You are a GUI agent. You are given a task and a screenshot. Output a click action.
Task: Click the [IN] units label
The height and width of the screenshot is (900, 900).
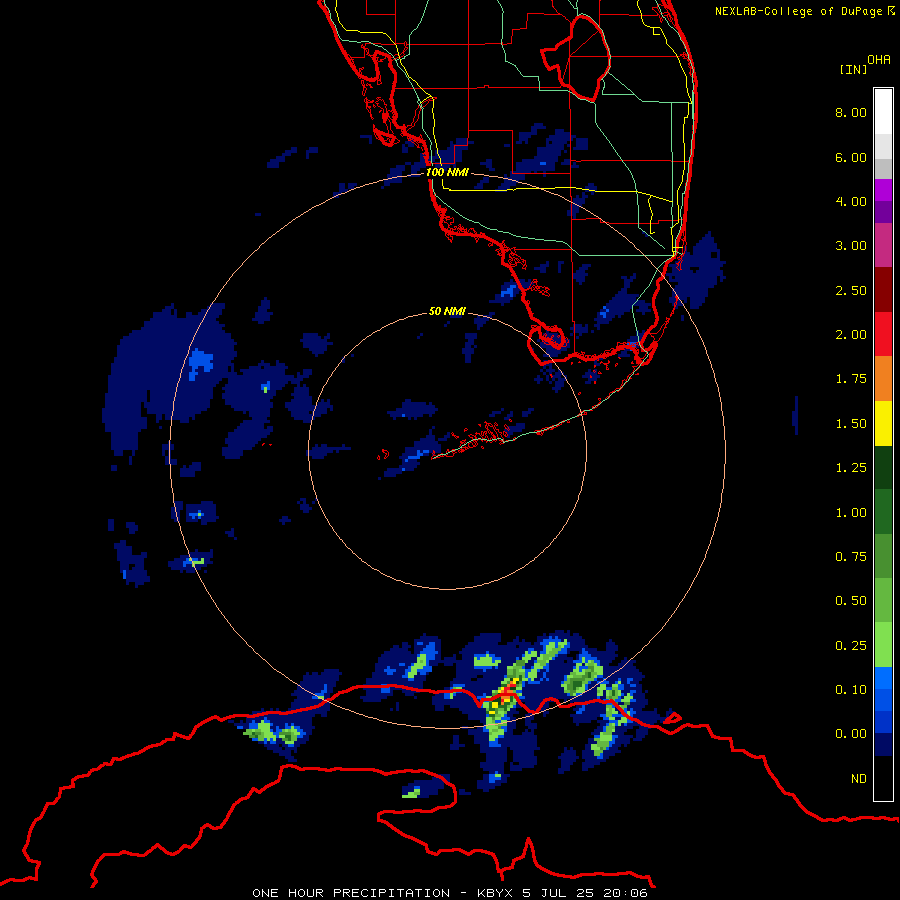tap(853, 69)
